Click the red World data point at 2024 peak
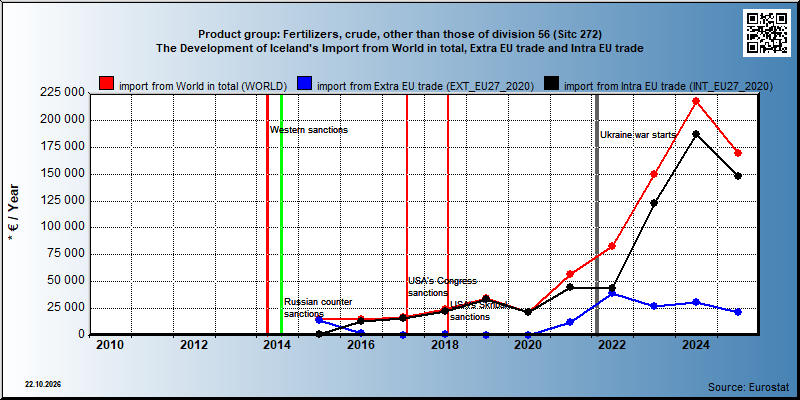Image resolution: width=800 pixels, height=400 pixels. (x=696, y=101)
